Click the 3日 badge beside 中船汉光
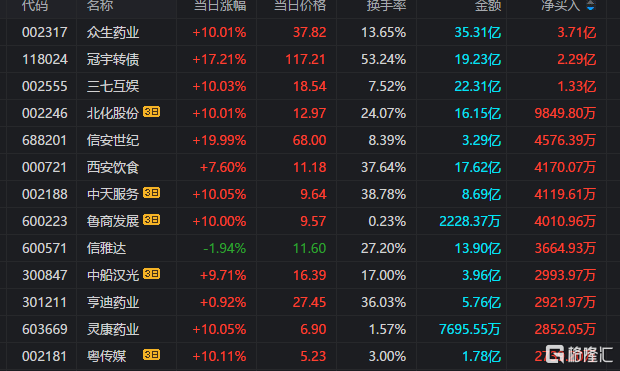This screenshot has height=371, width=620. click(151, 274)
